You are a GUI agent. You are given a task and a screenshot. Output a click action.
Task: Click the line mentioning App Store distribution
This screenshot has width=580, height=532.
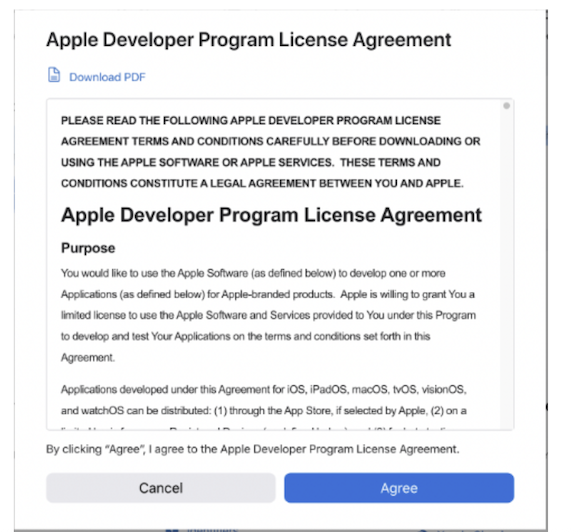point(264,411)
